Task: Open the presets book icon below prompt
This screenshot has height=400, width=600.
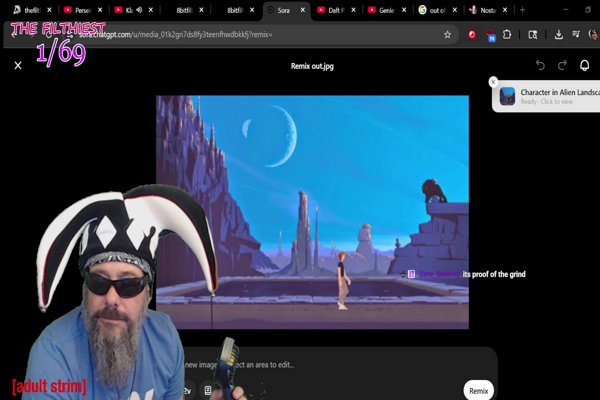Action: [208, 390]
